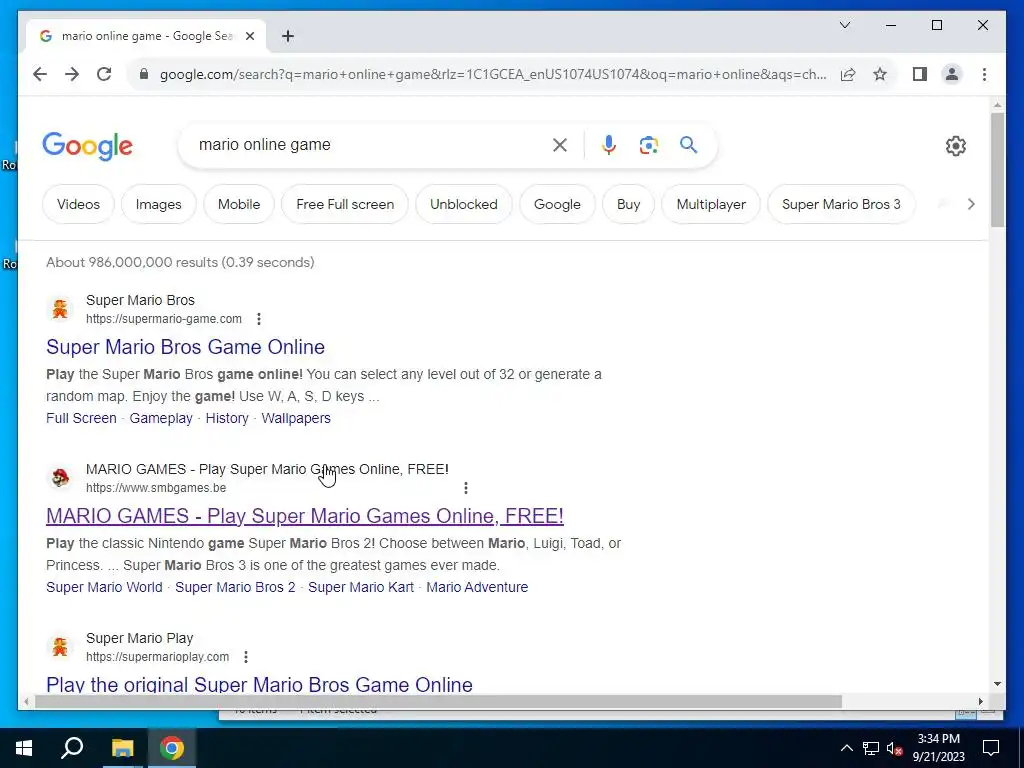Select the Buy filter chip
The width and height of the screenshot is (1024, 768).
tap(628, 204)
